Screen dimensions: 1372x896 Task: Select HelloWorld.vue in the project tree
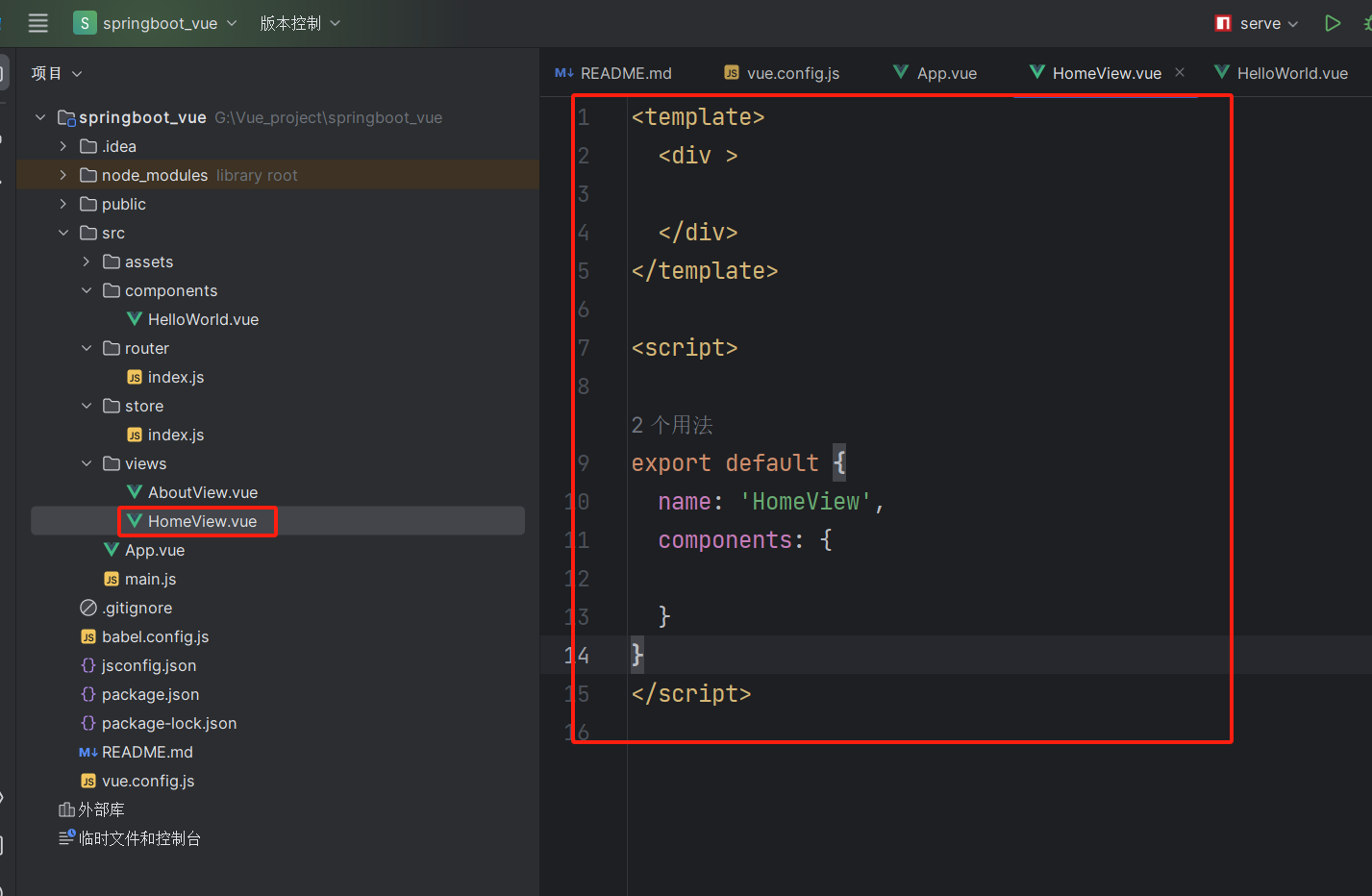(x=203, y=319)
